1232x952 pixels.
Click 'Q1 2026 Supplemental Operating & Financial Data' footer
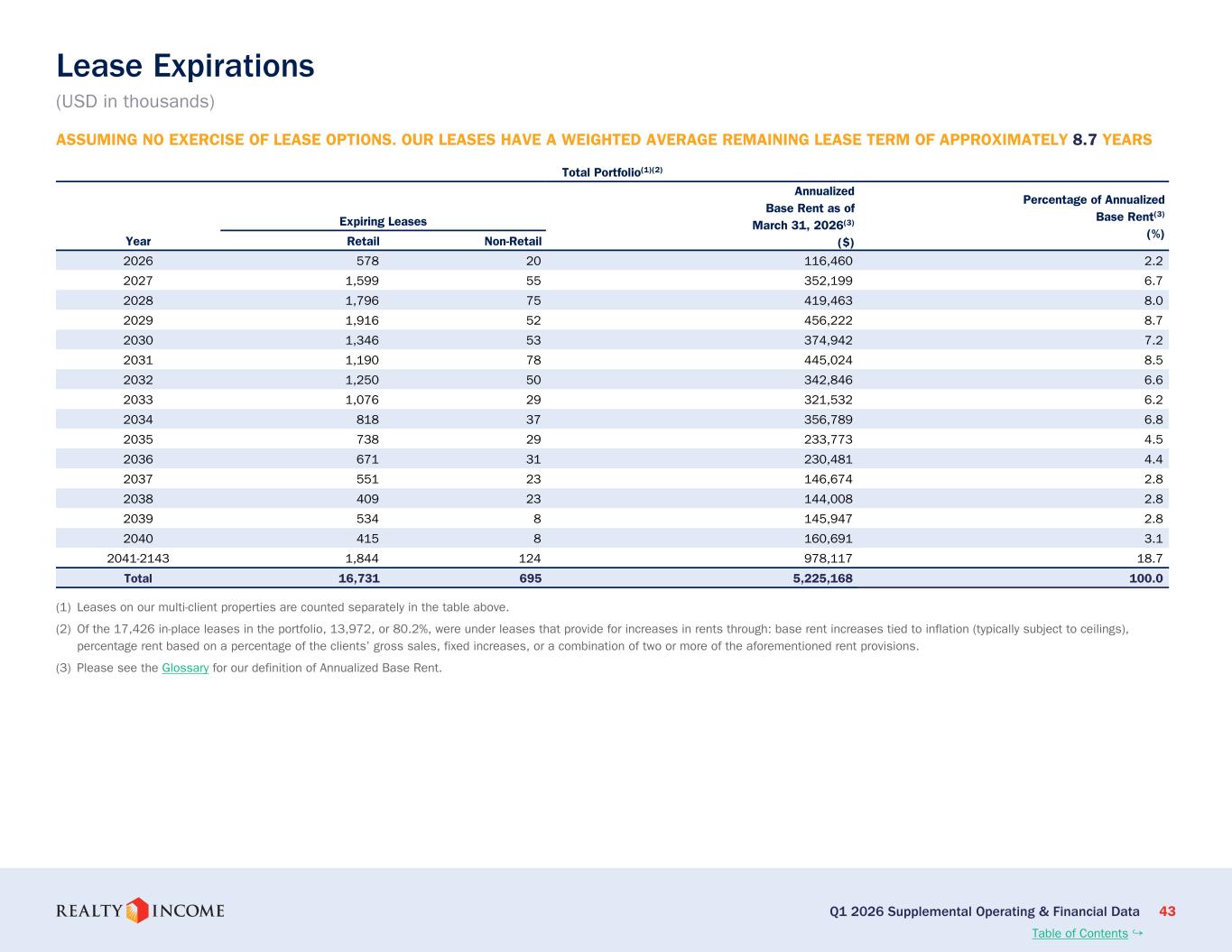pyautogui.click(x=985, y=911)
